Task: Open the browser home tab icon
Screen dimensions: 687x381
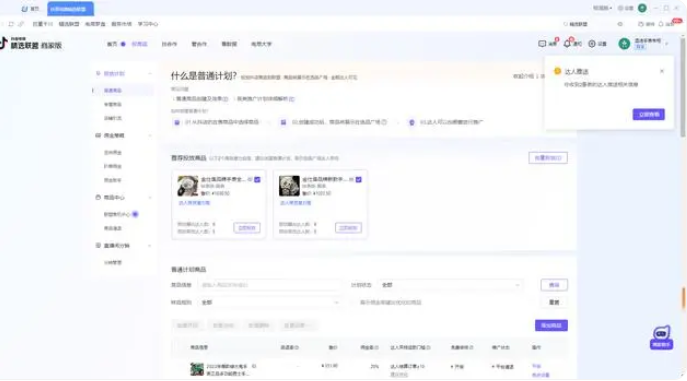Action: point(25,9)
